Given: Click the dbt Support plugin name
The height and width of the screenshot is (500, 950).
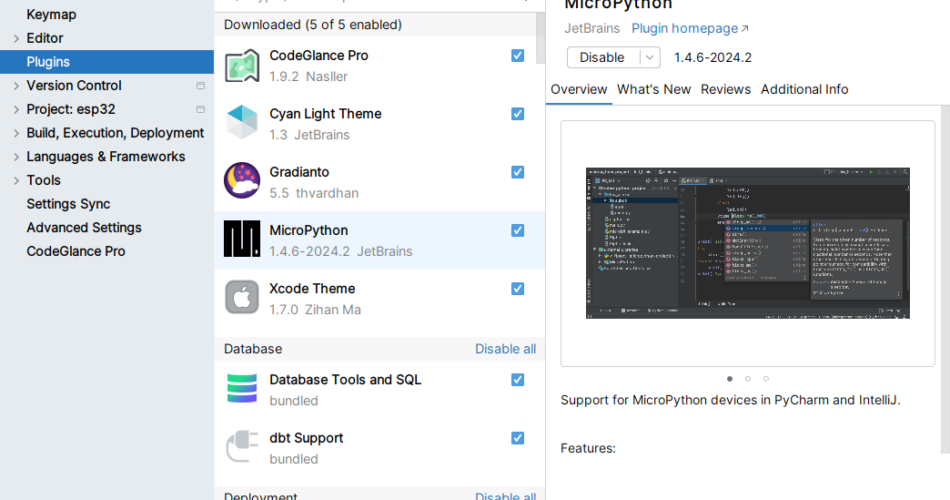Looking at the screenshot, I should [306, 438].
